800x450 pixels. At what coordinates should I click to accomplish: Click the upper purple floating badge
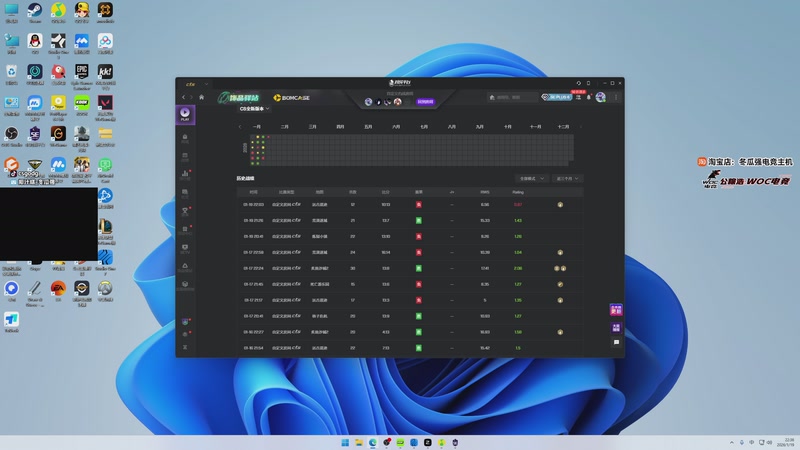click(616, 310)
